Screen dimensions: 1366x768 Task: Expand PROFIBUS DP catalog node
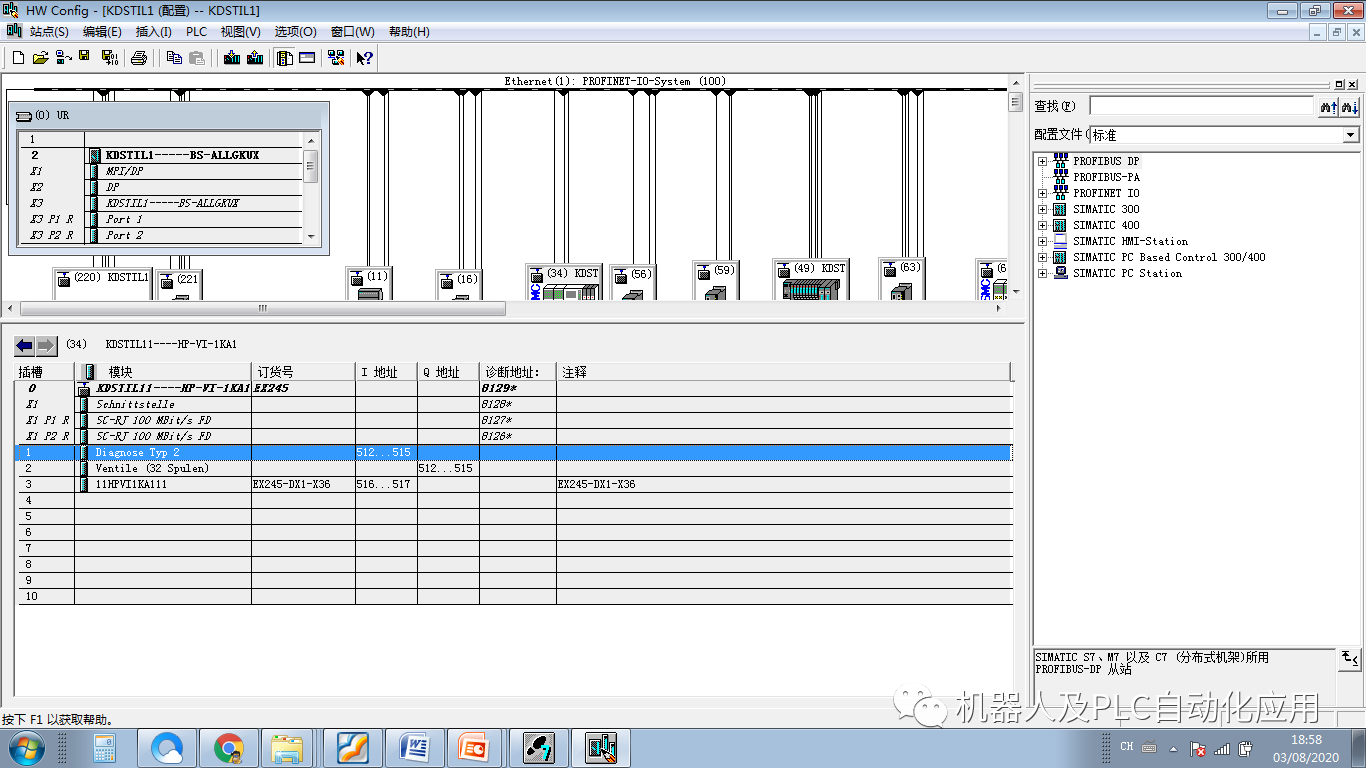(1043, 161)
